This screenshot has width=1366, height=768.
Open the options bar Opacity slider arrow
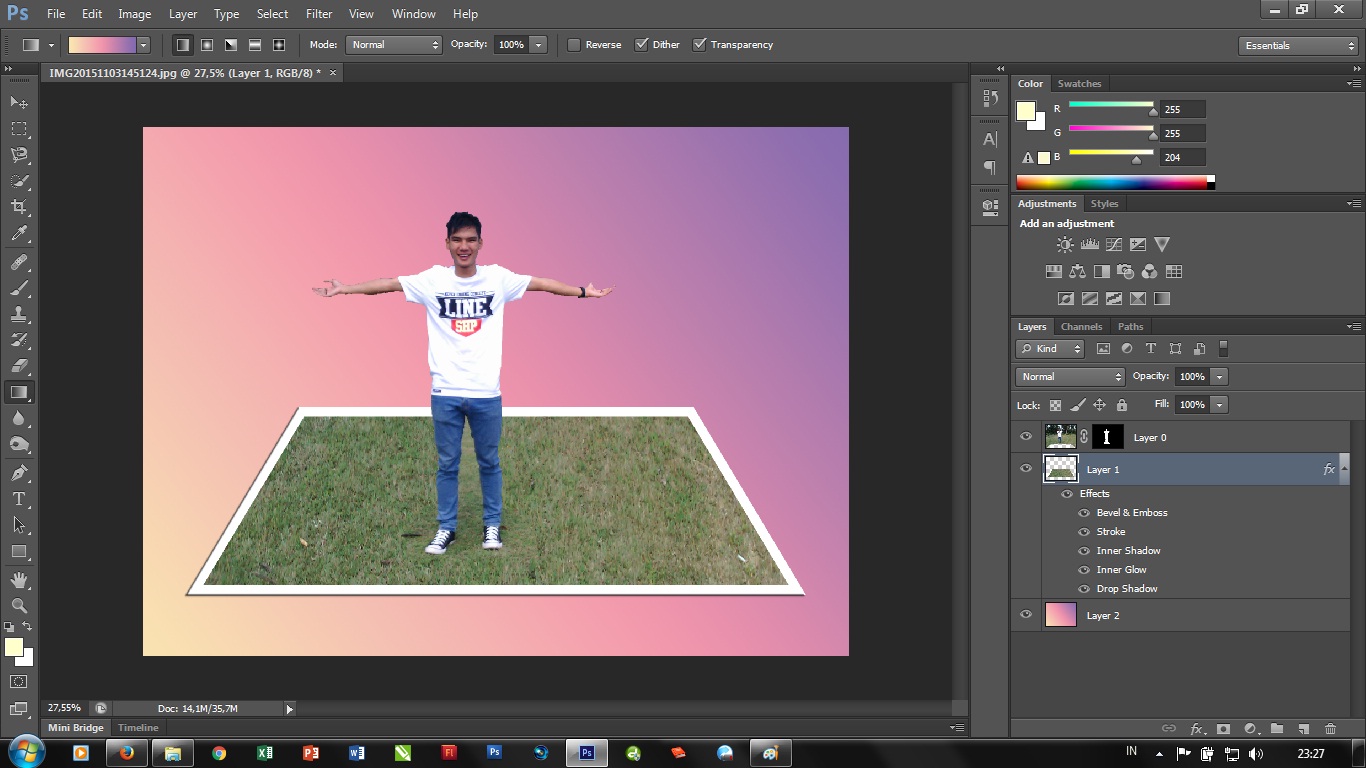point(539,45)
